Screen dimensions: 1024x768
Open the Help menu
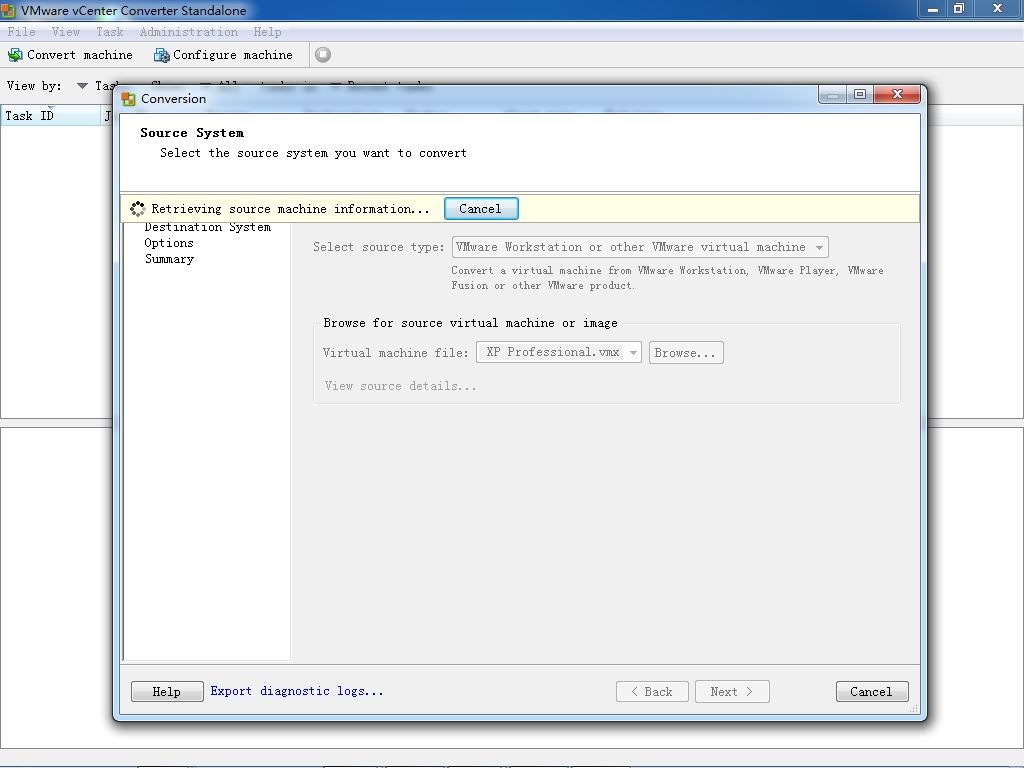pos(267,32)
